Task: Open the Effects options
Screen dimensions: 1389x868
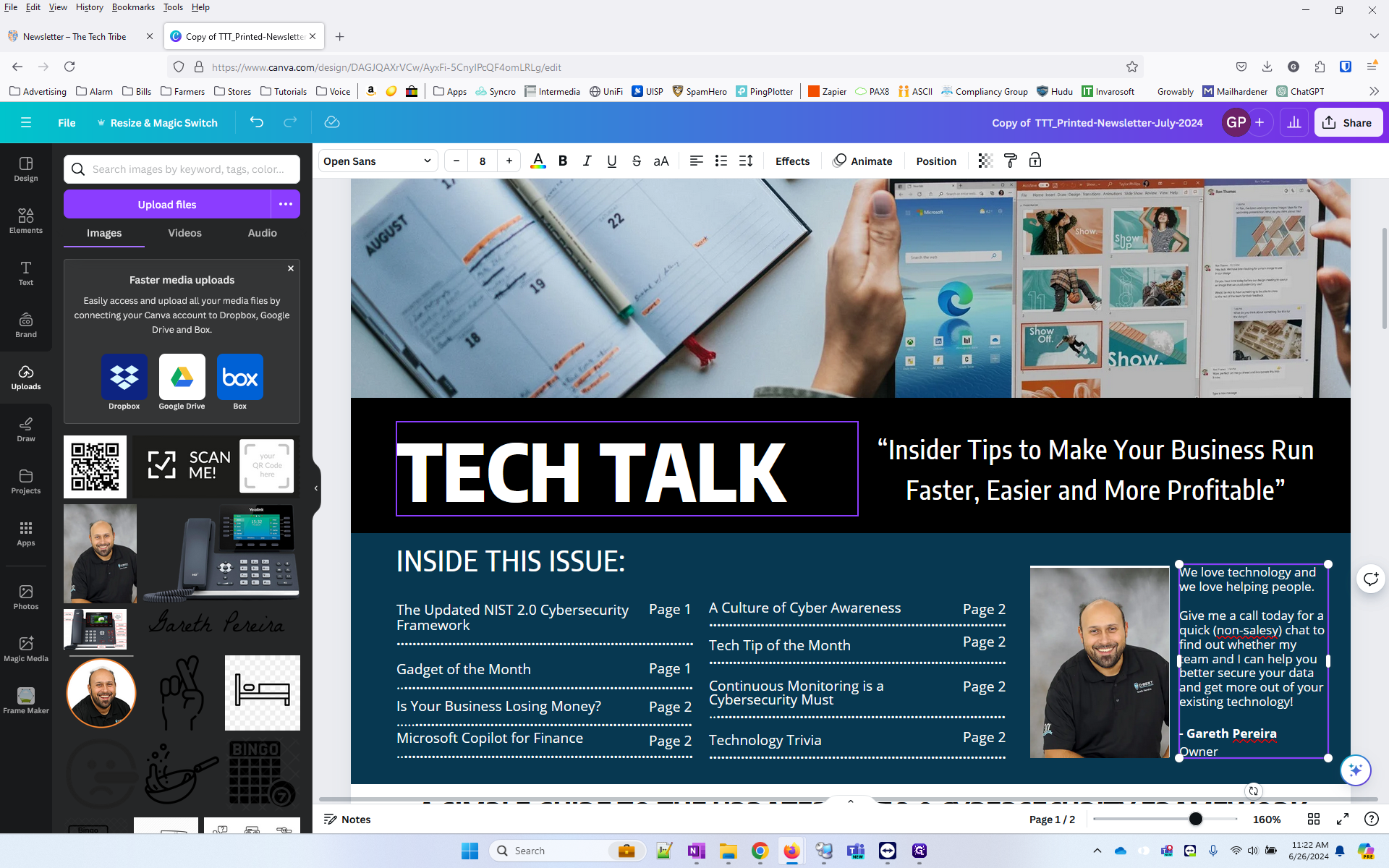Action: point(792,161)
